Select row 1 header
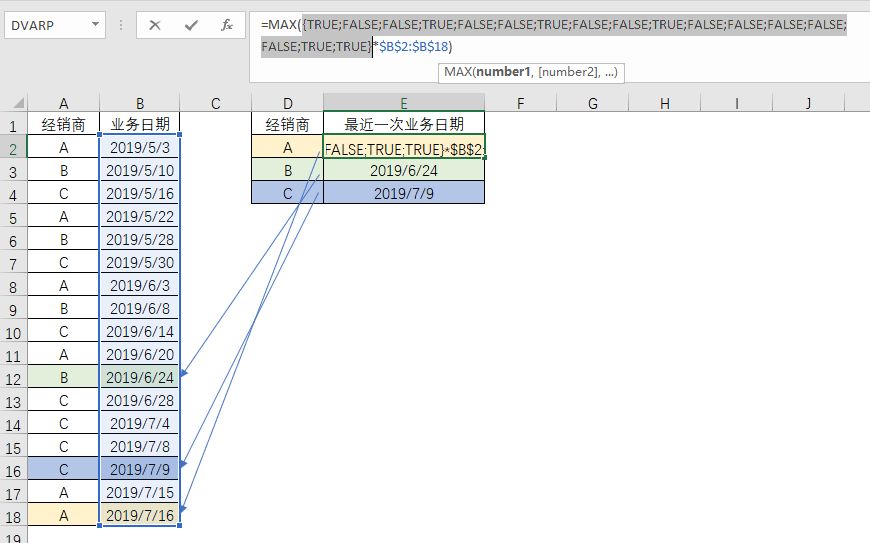The height and width of the screenshot is (543, 870). coord(13,125)
